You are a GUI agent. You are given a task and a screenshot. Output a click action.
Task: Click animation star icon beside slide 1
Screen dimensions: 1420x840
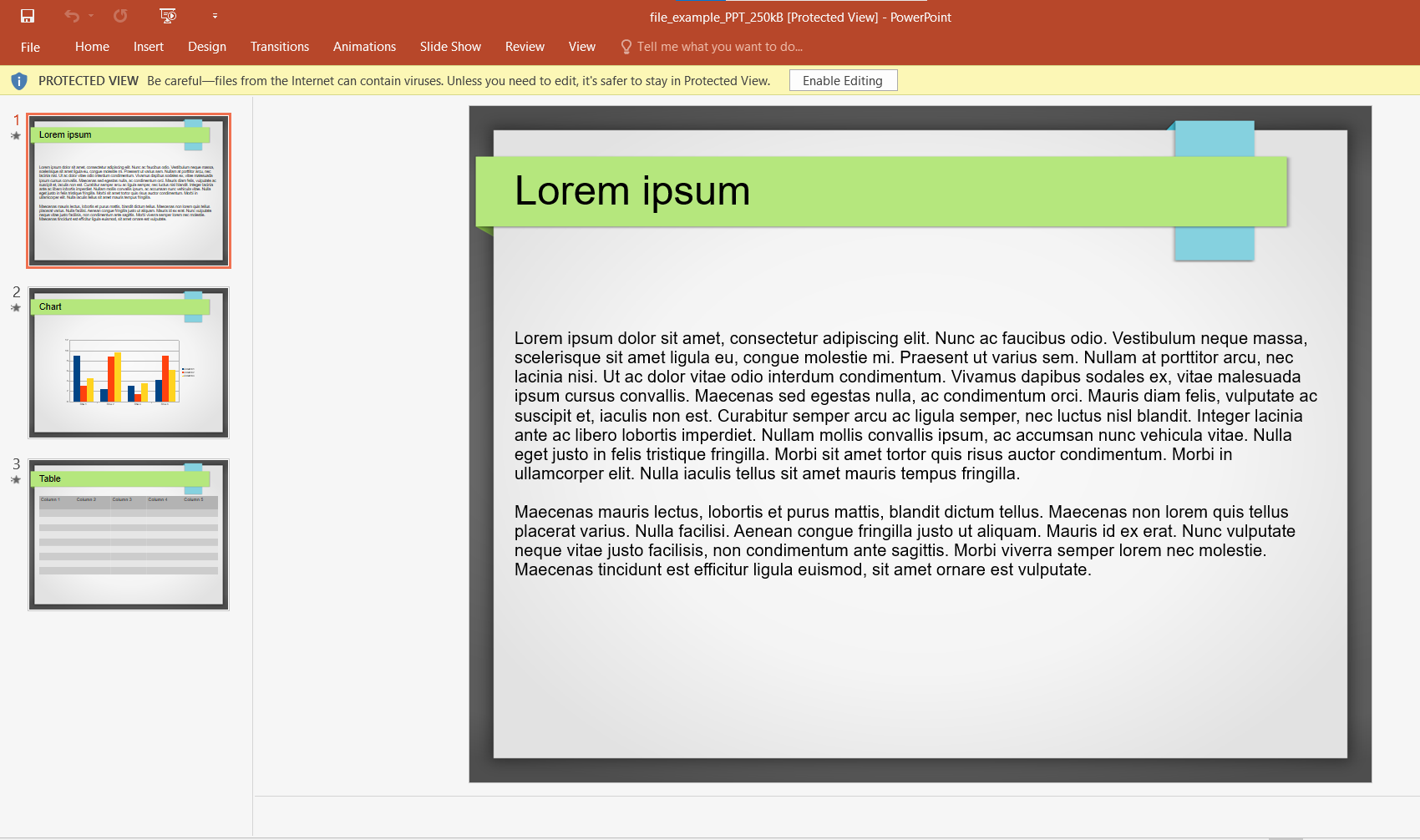pyautogui.click(x=15, y=136)
